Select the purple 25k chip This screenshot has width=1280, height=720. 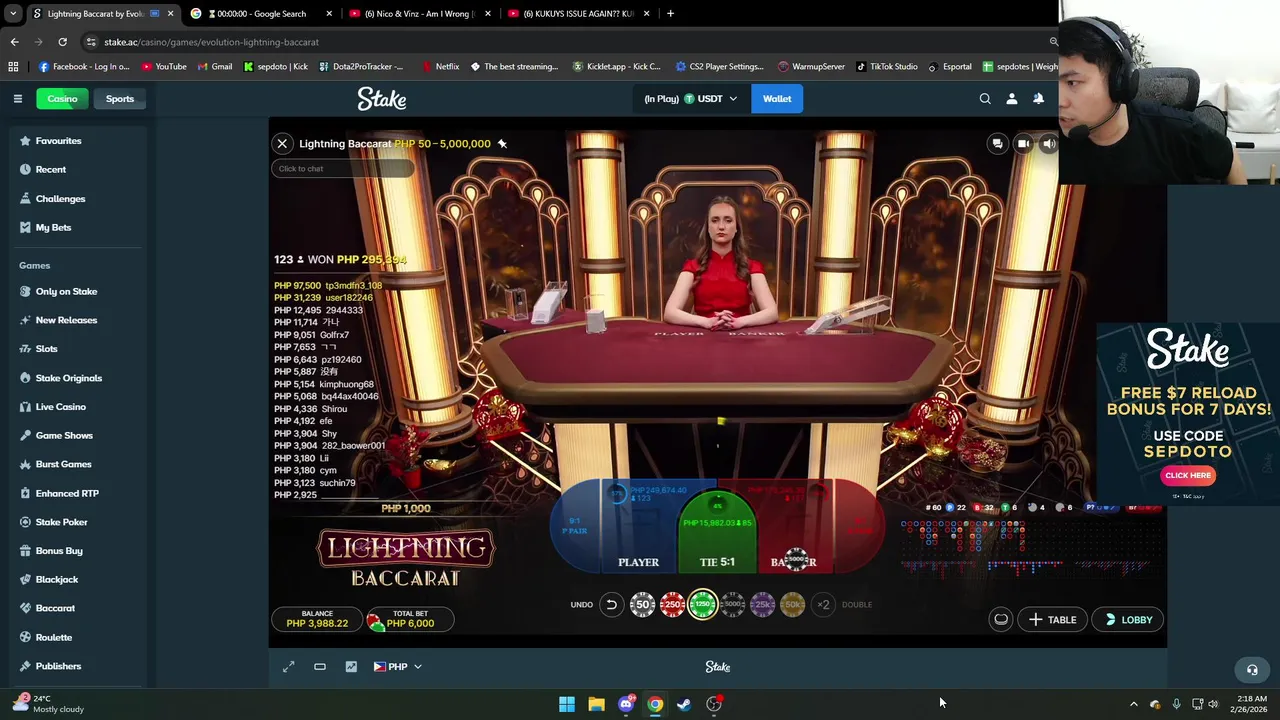763,604
